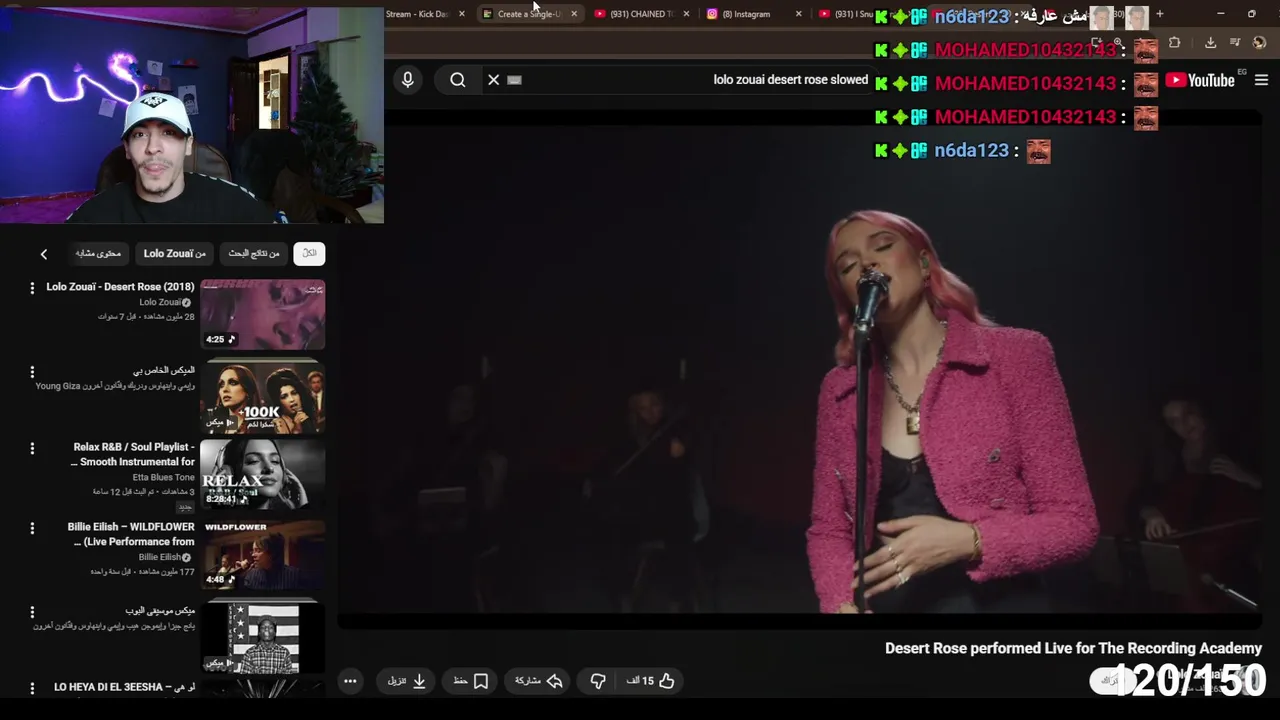Select the من Lolo Zouaï filter chip
The width and height of the screenshot is (1280, 720).
coord(175,254)
